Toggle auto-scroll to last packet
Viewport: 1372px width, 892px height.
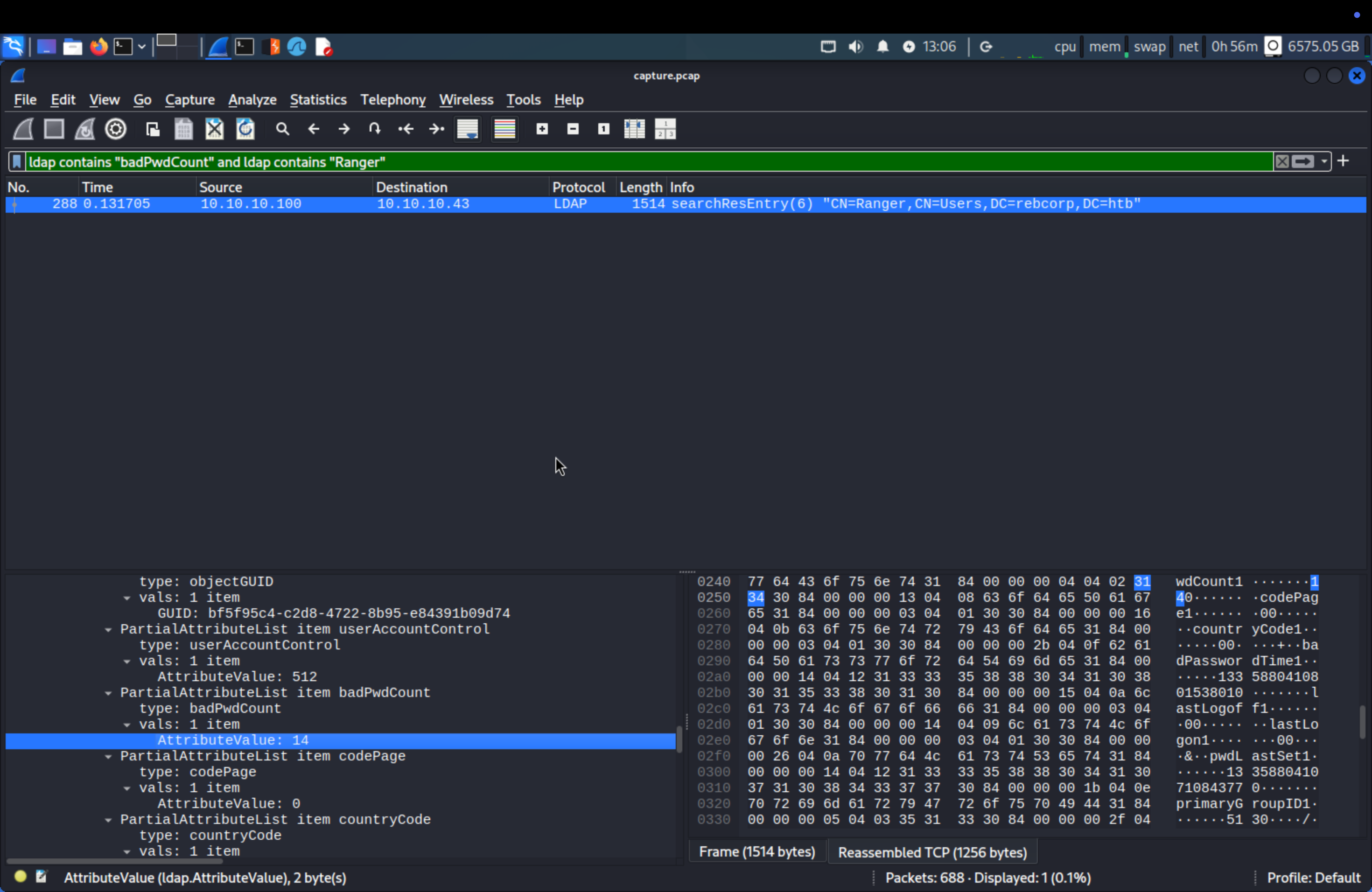click(468, 129)
